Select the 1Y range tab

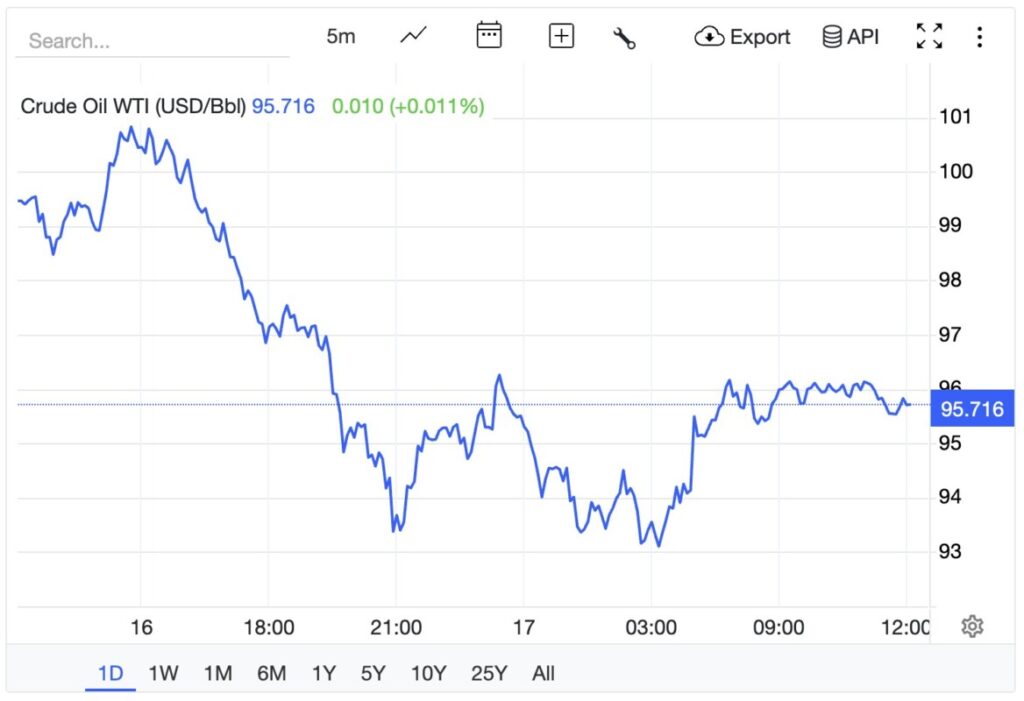pos(323,674)
